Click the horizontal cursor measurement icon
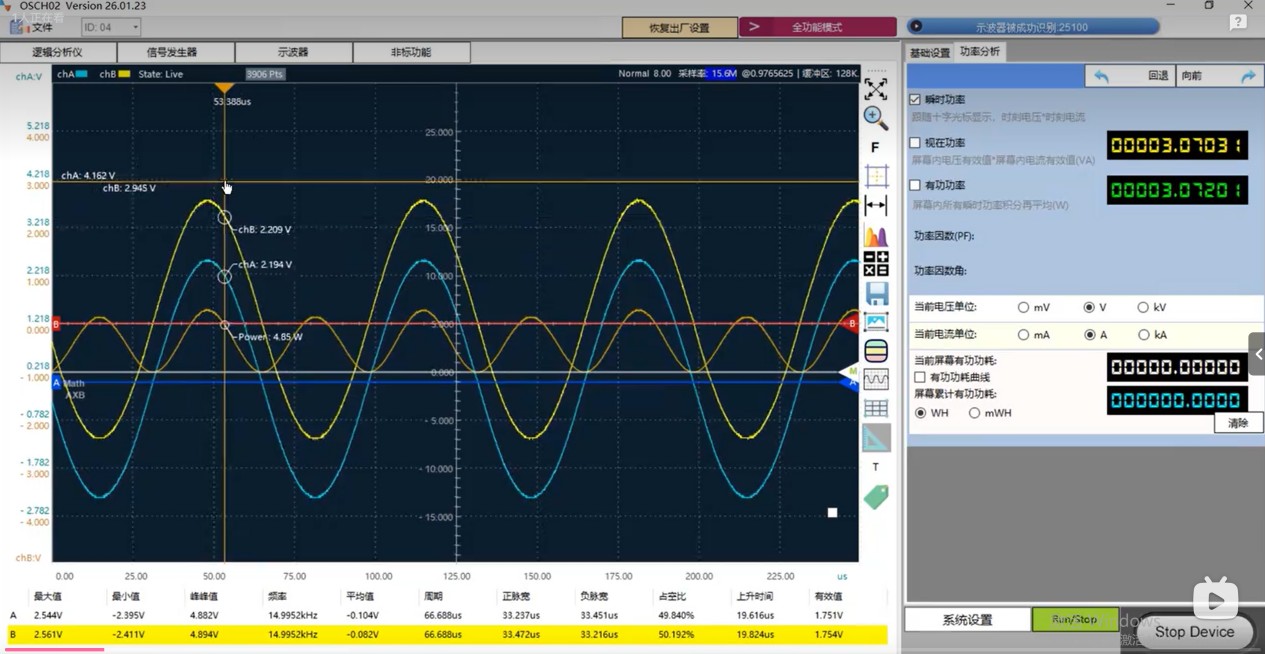The width and height of the screenshot is (1265, 654). 875,206
